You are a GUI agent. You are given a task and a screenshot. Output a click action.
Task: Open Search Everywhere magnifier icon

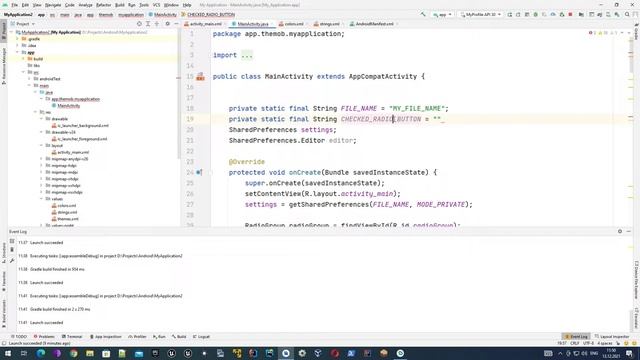627,14
